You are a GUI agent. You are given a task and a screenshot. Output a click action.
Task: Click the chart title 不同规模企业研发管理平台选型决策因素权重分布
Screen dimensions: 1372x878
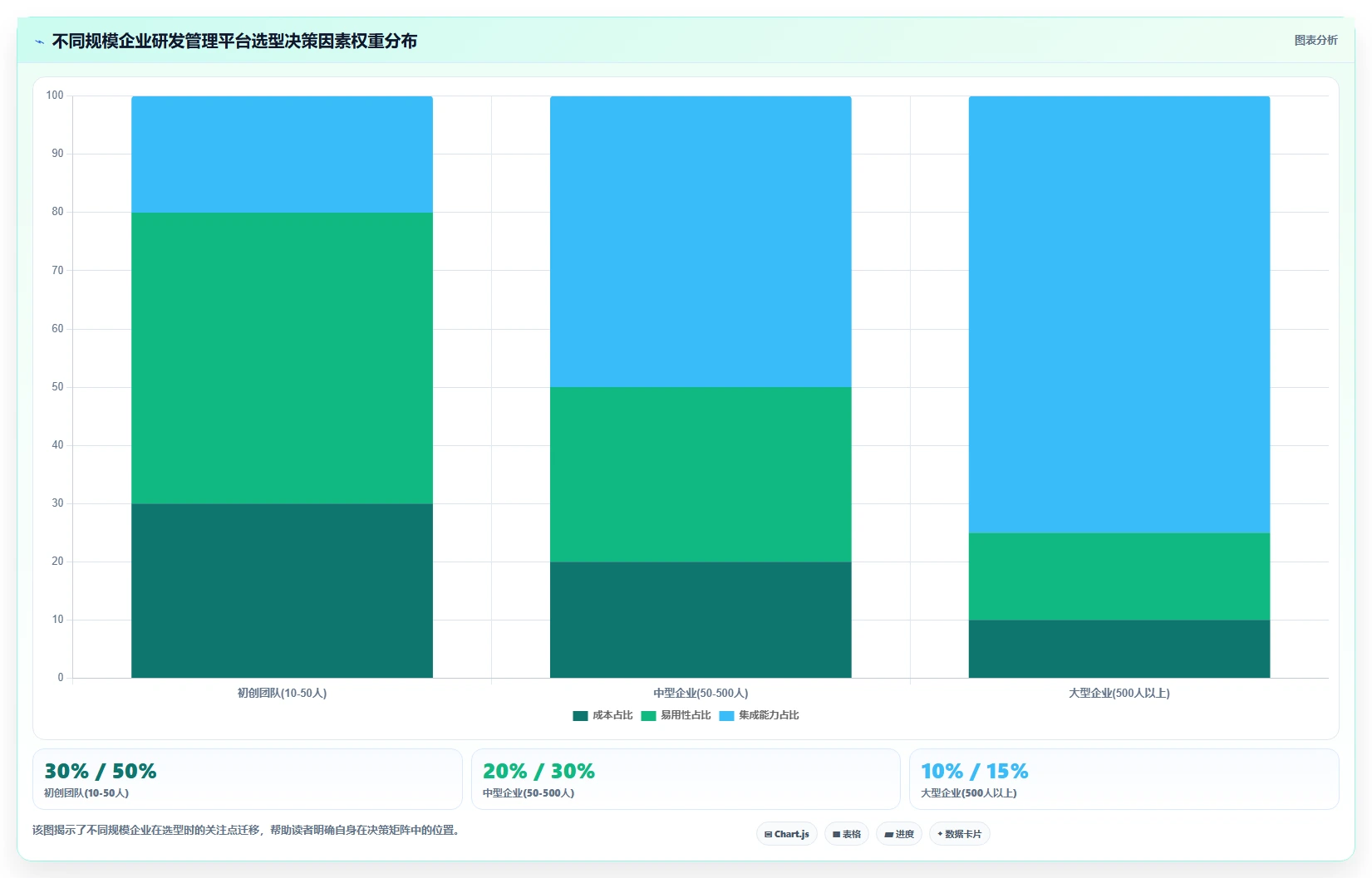234,42
